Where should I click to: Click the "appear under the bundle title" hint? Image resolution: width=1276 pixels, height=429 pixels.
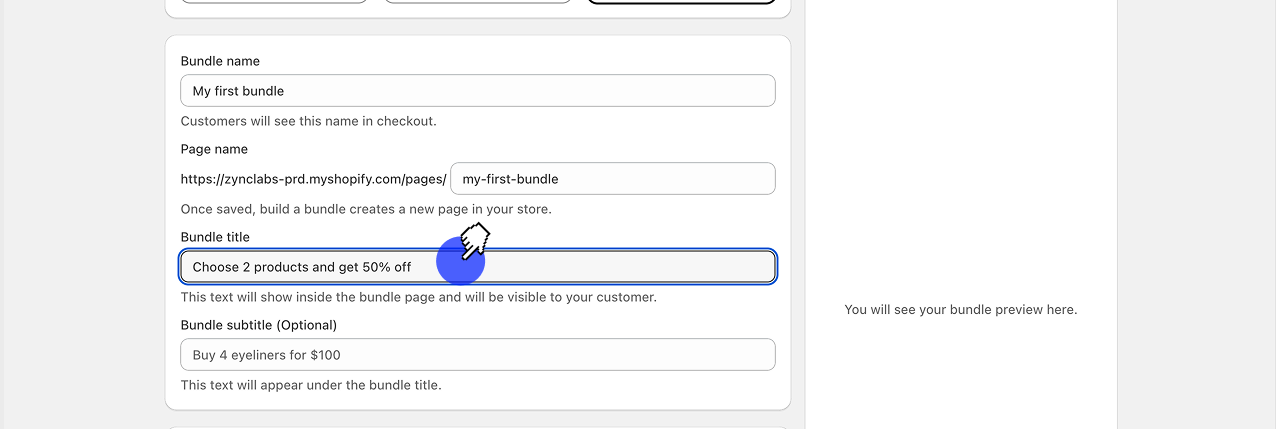[x=310, y=385]
